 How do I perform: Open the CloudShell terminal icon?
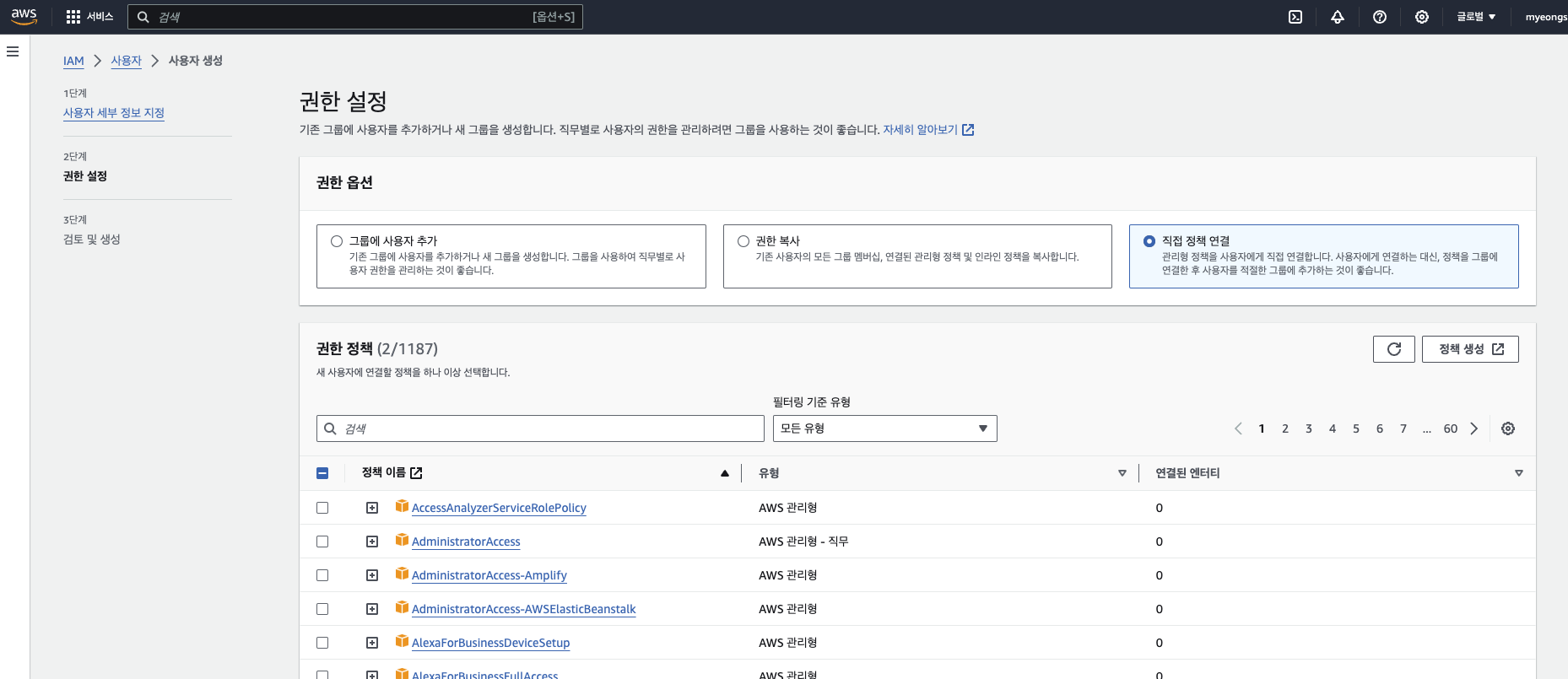tap(1295, 17)
